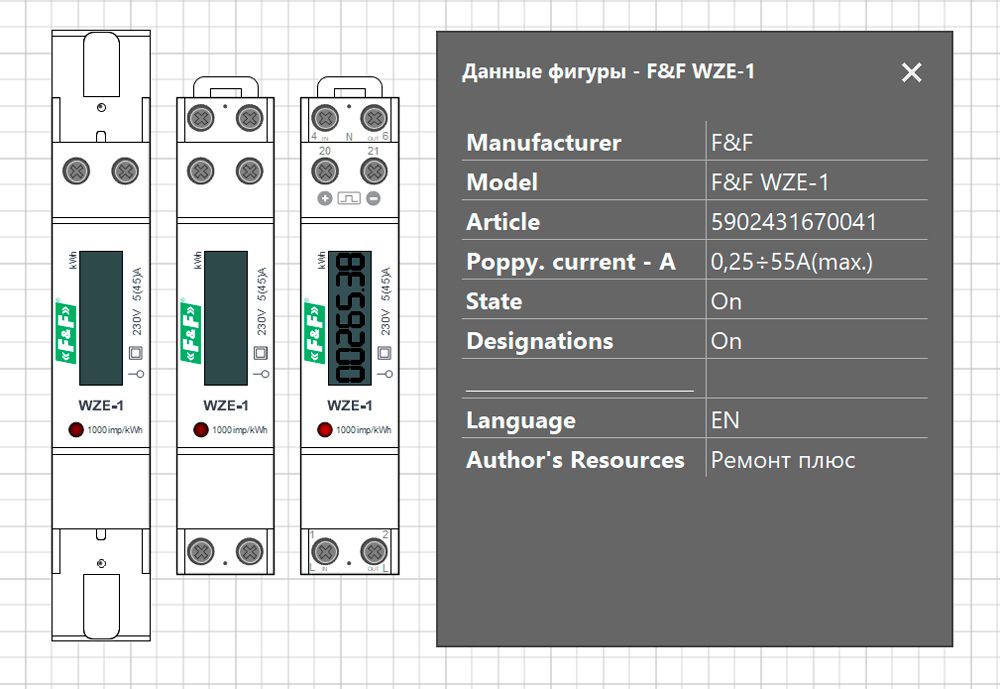Click the minus polarity symbol on right meter

tap(374, 198)
